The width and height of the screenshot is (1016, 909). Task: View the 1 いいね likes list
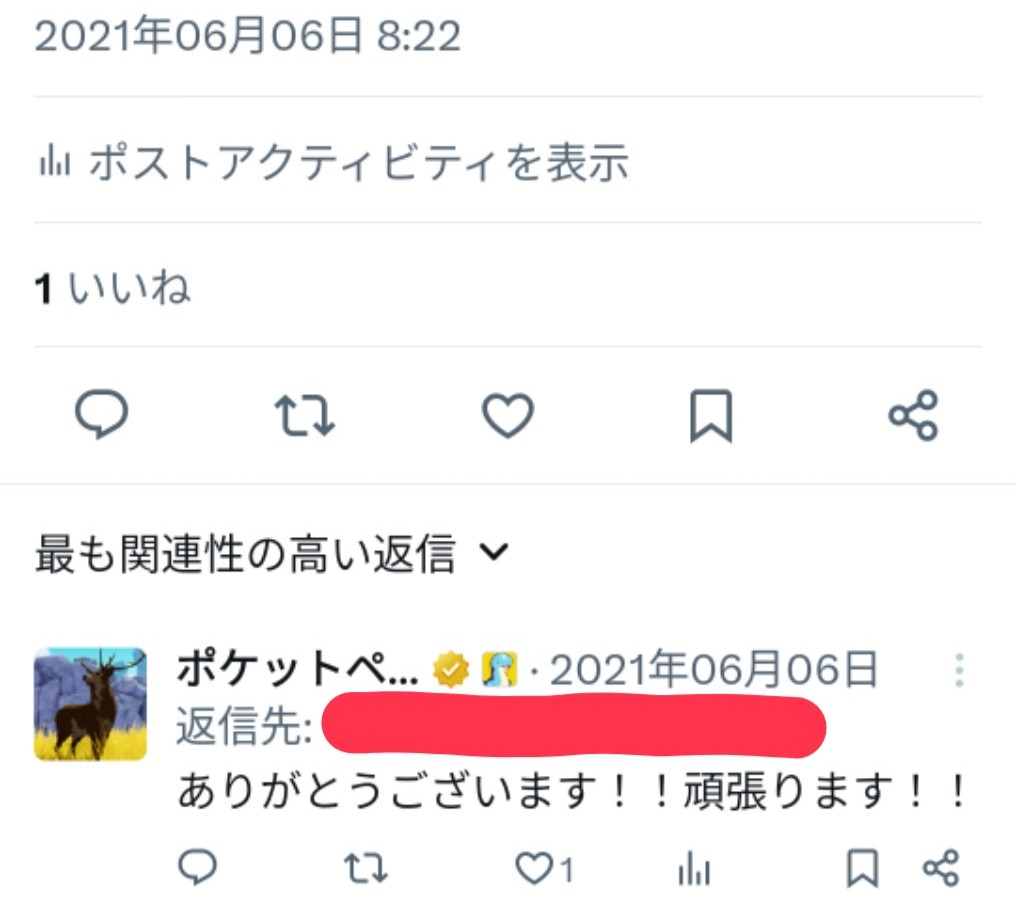pos(112,288)
